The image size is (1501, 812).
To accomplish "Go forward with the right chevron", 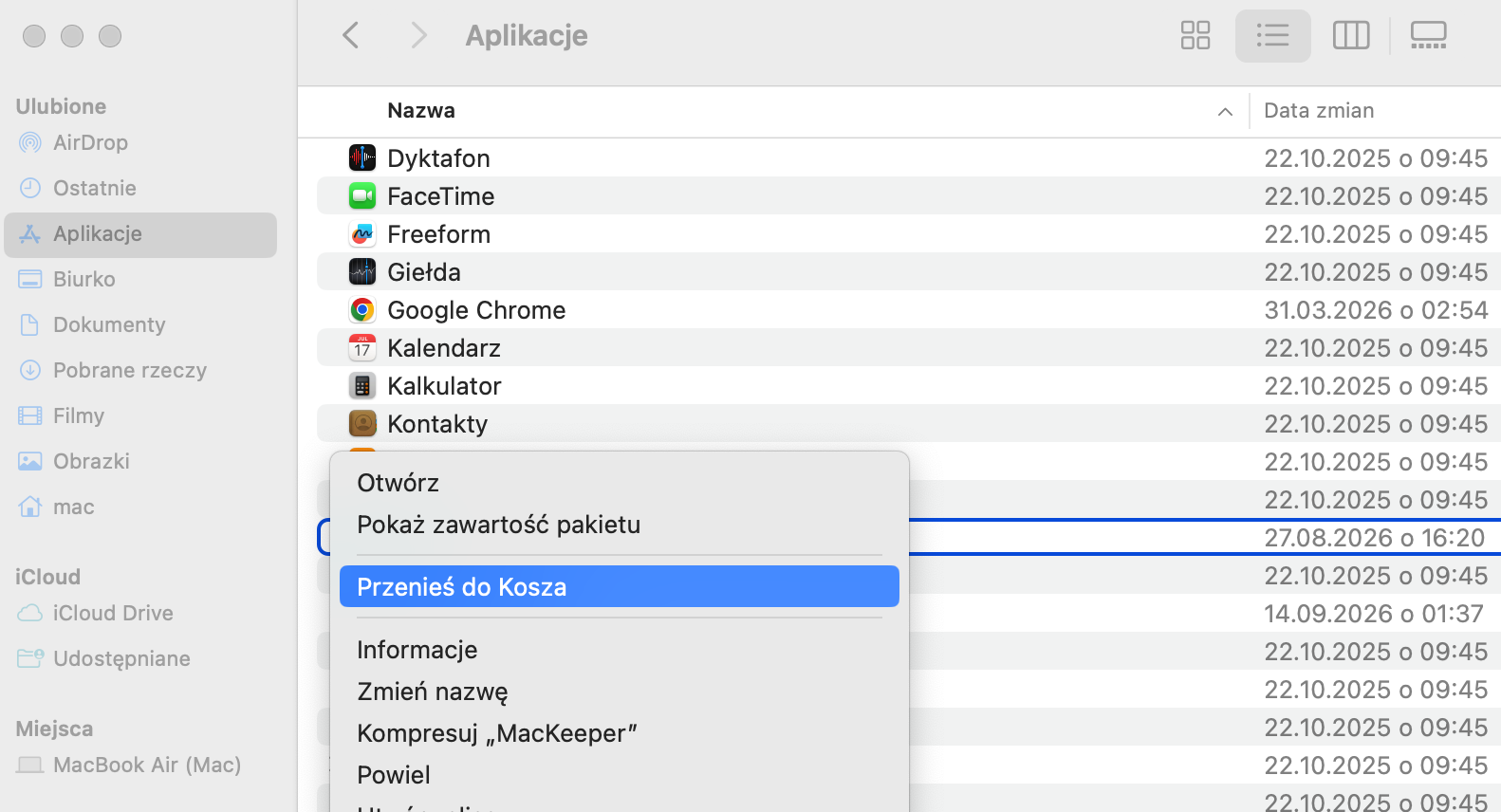I will tap(418, 36).
